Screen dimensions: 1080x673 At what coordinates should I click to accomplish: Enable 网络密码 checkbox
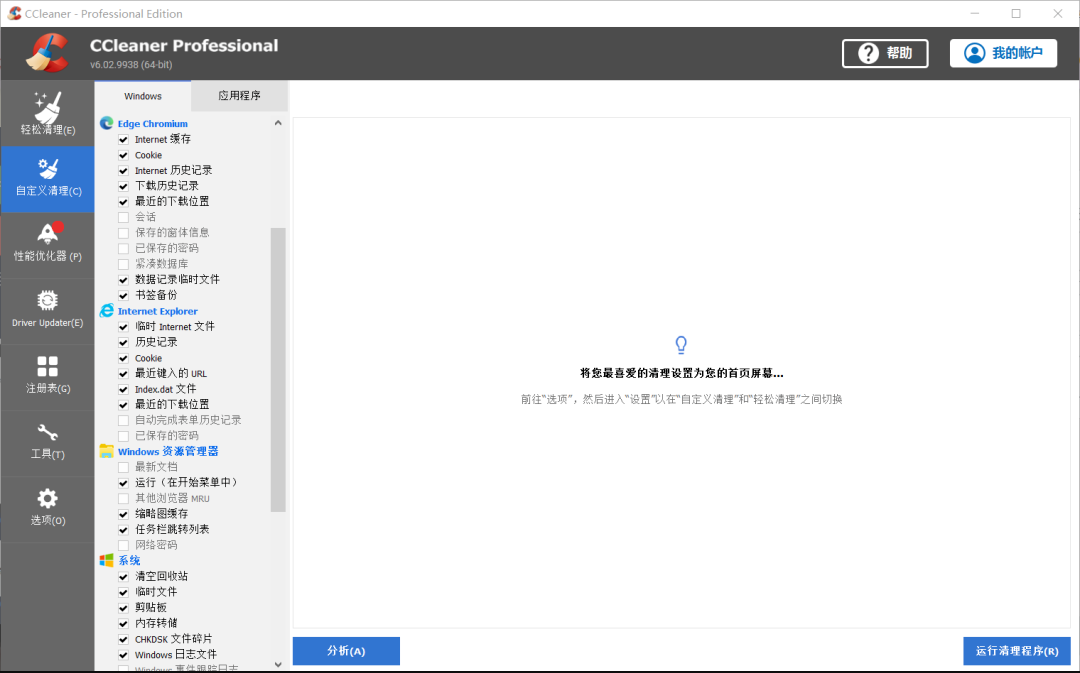click(x=123, y=546)
